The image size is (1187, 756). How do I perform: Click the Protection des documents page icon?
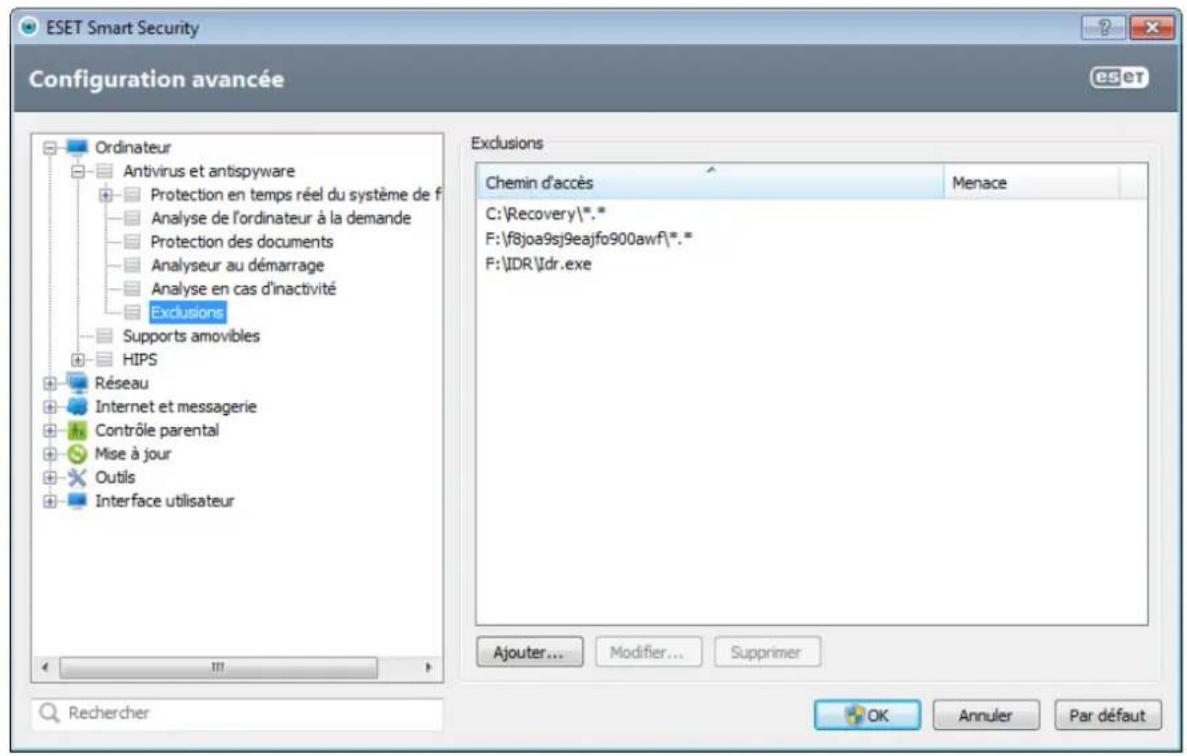[132, 241]
